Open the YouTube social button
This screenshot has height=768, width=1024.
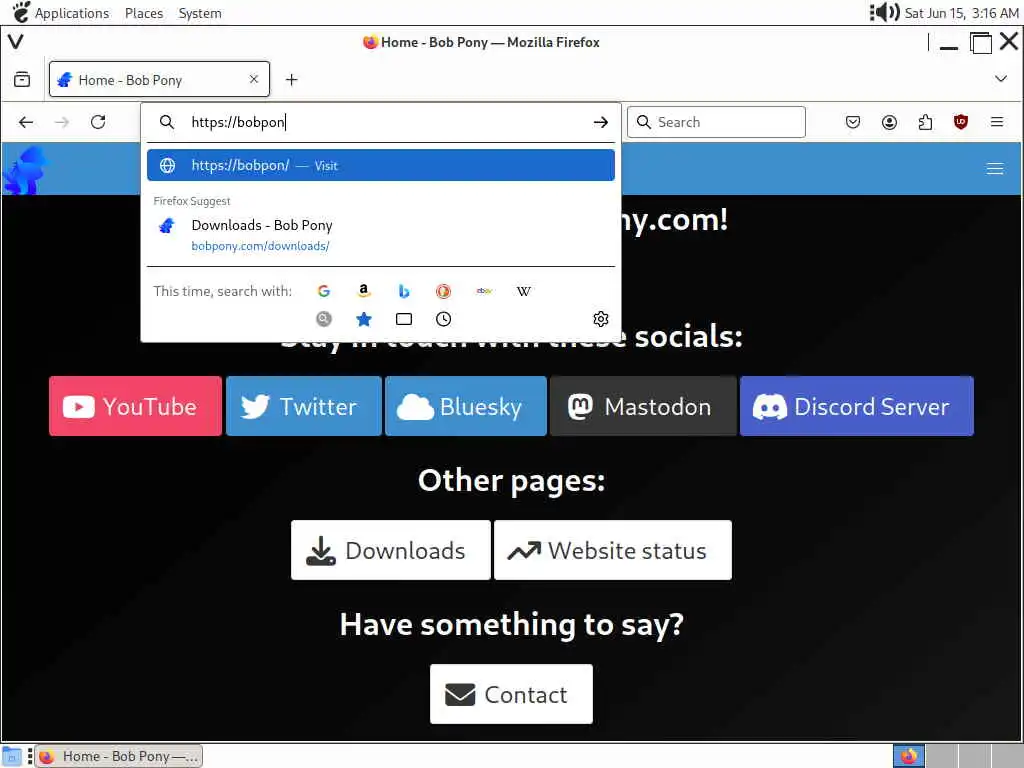coord(135,406)
